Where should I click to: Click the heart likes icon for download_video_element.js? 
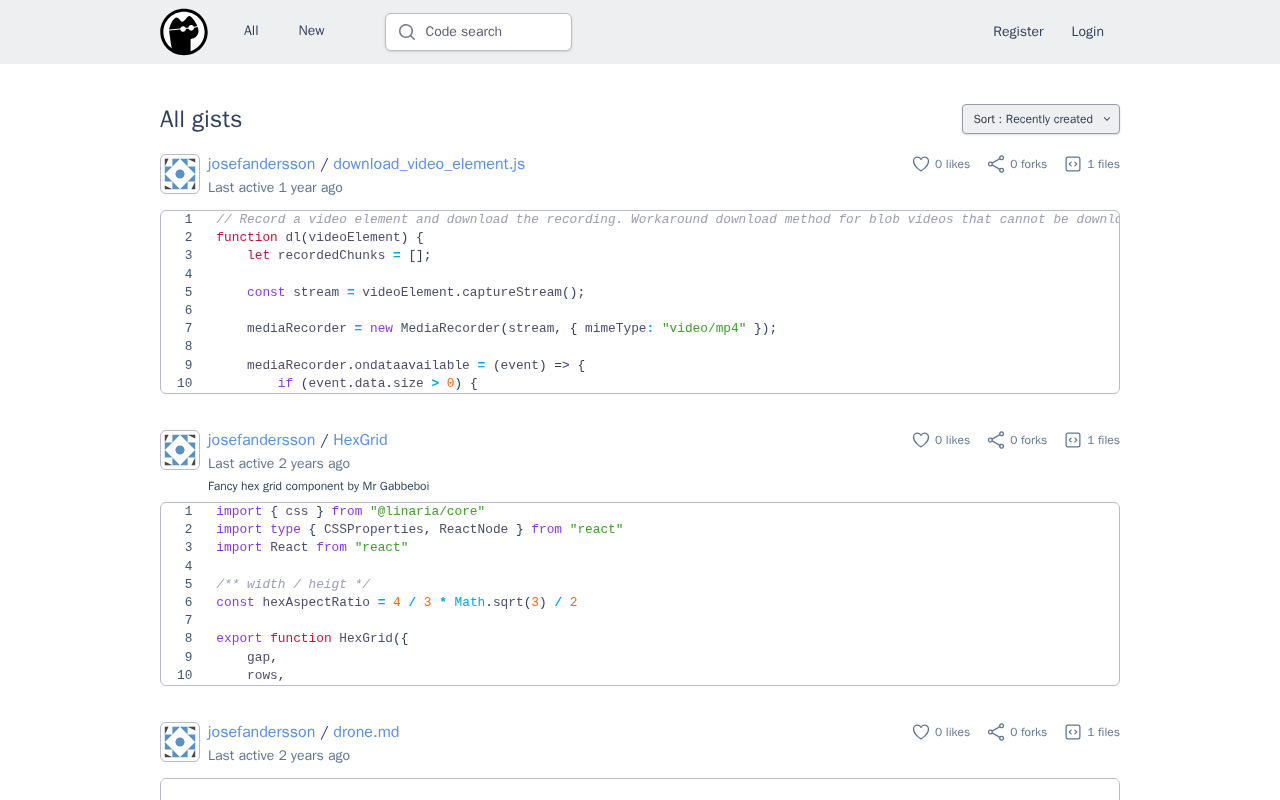coord(921,164)
